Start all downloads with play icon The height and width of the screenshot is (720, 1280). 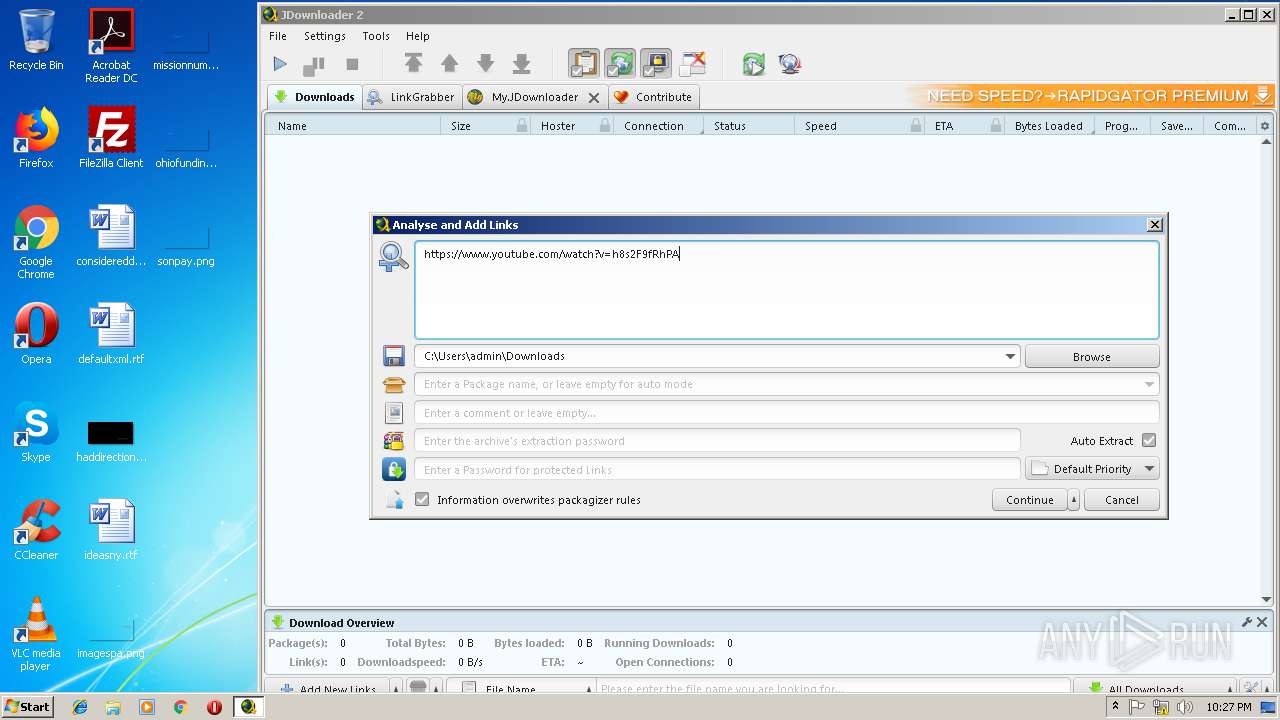tap(280, 64)
